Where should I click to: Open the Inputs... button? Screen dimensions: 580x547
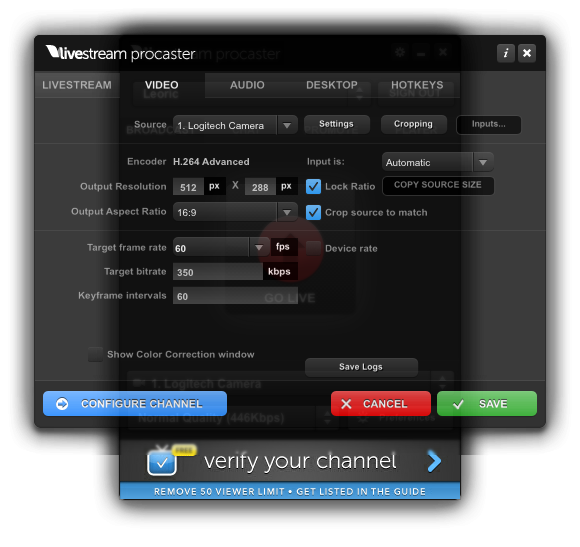(x=488, y=125)
